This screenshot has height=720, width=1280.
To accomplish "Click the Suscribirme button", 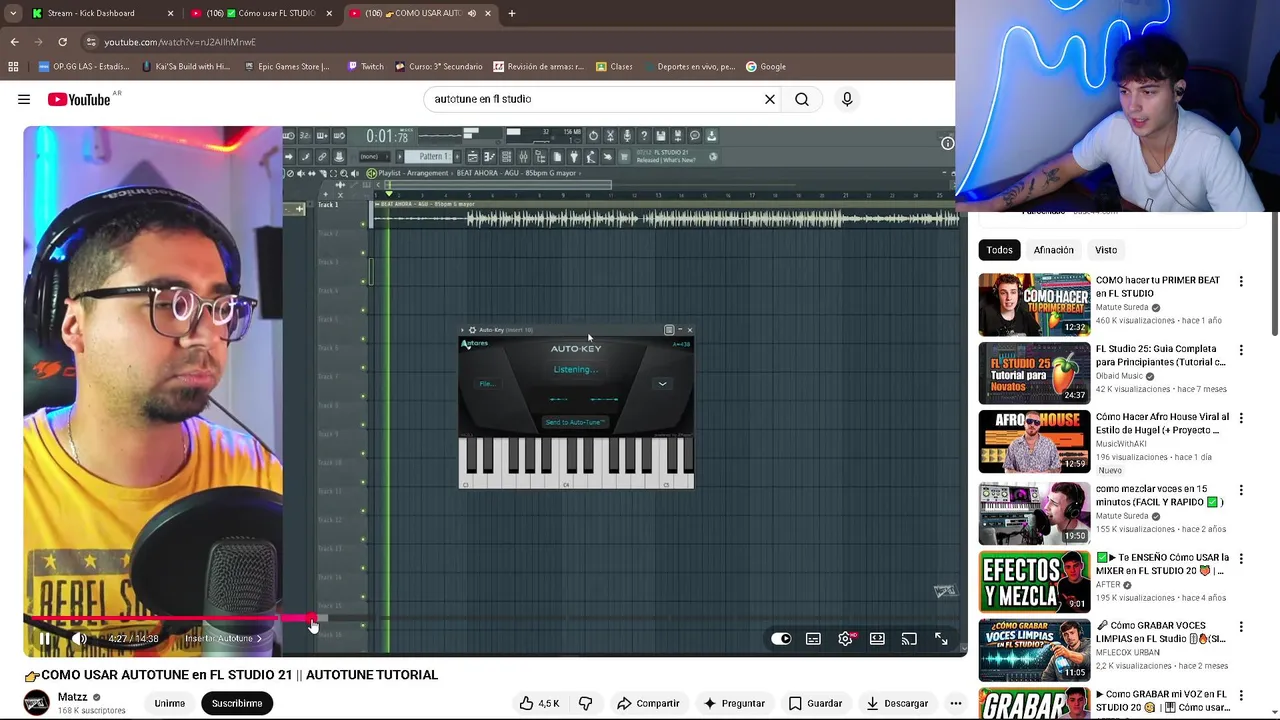I will [237, 703].
